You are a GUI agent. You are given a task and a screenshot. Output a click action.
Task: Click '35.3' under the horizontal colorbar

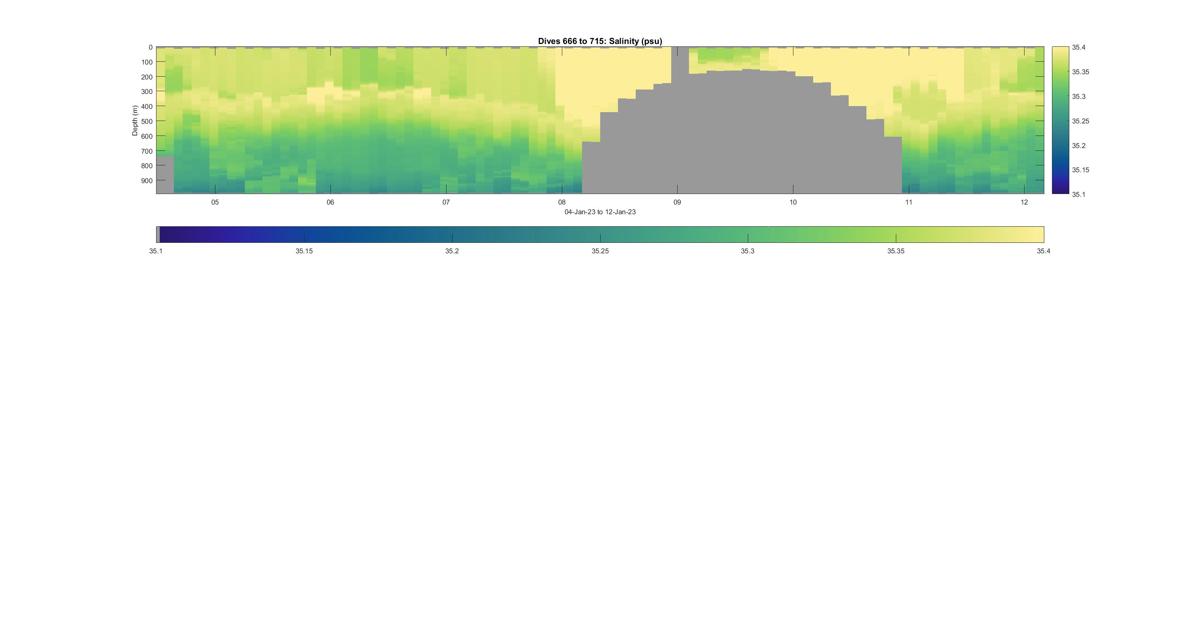(x=748, y=251)
